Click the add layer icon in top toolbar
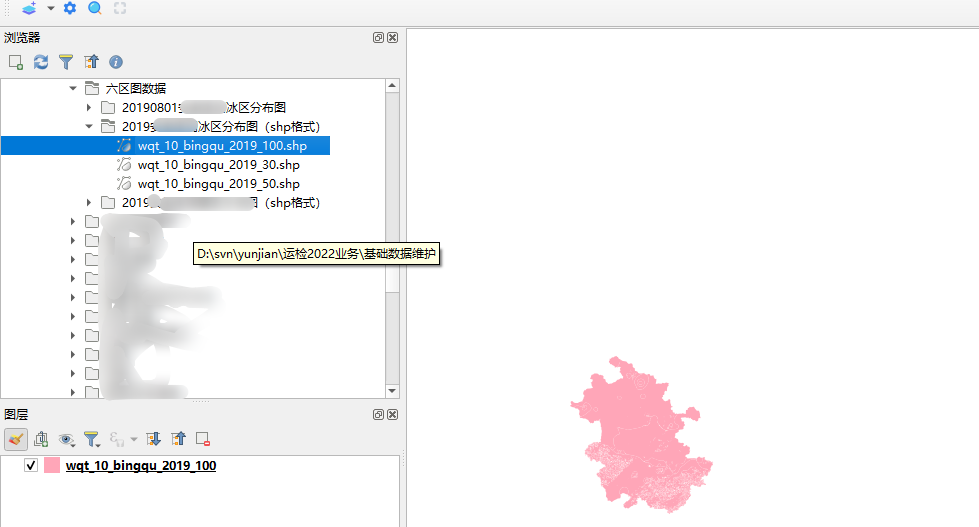Image resolution: width=979 pixels, height=527 pixels. (x=29, y=8)
